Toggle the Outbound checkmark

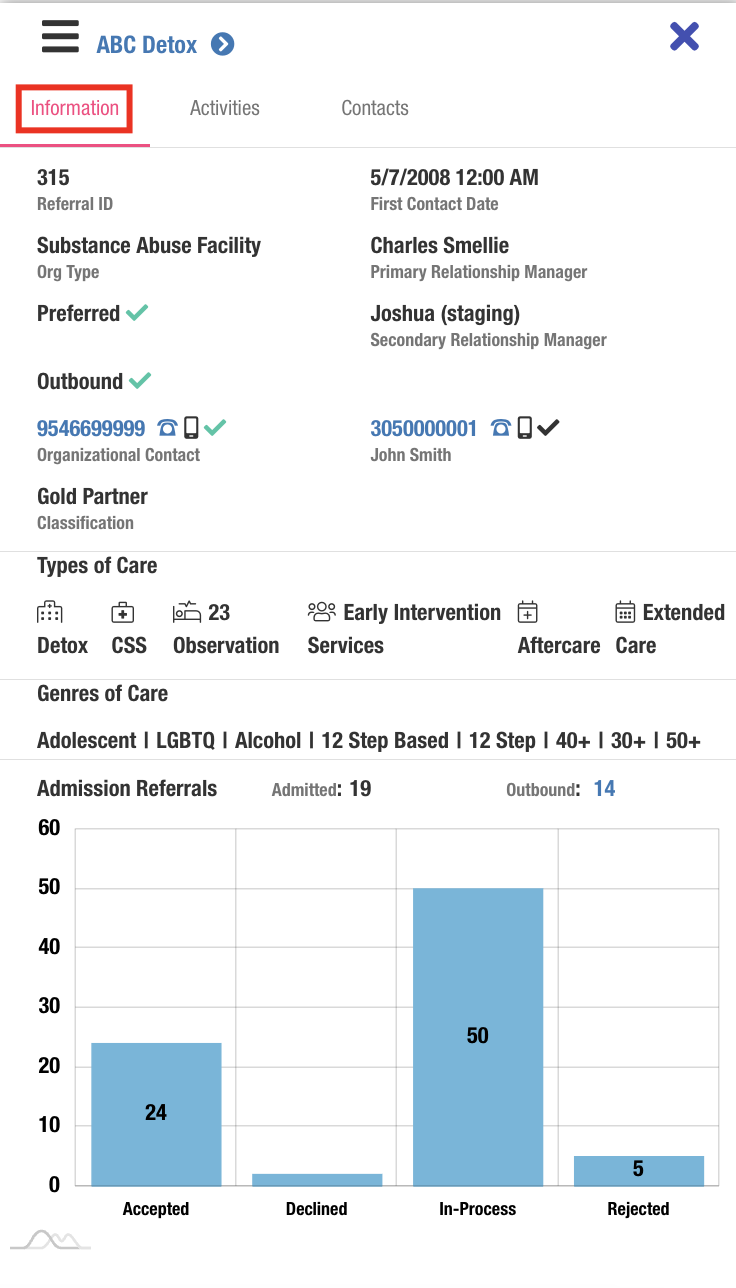coord(141,381)
